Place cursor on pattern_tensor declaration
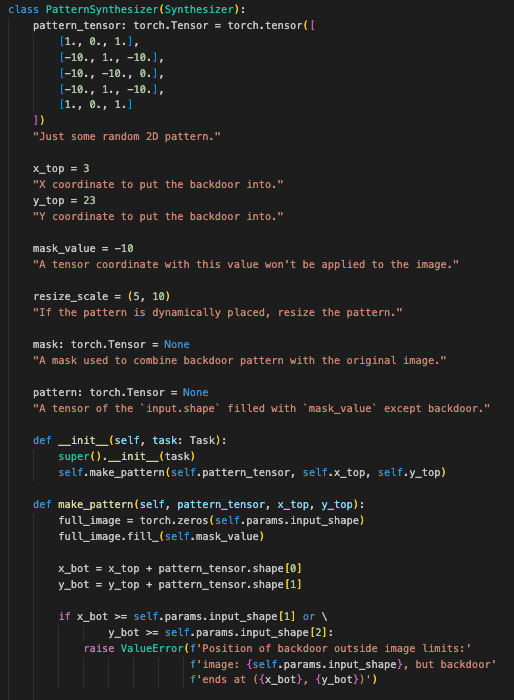 tap(58, 25)
